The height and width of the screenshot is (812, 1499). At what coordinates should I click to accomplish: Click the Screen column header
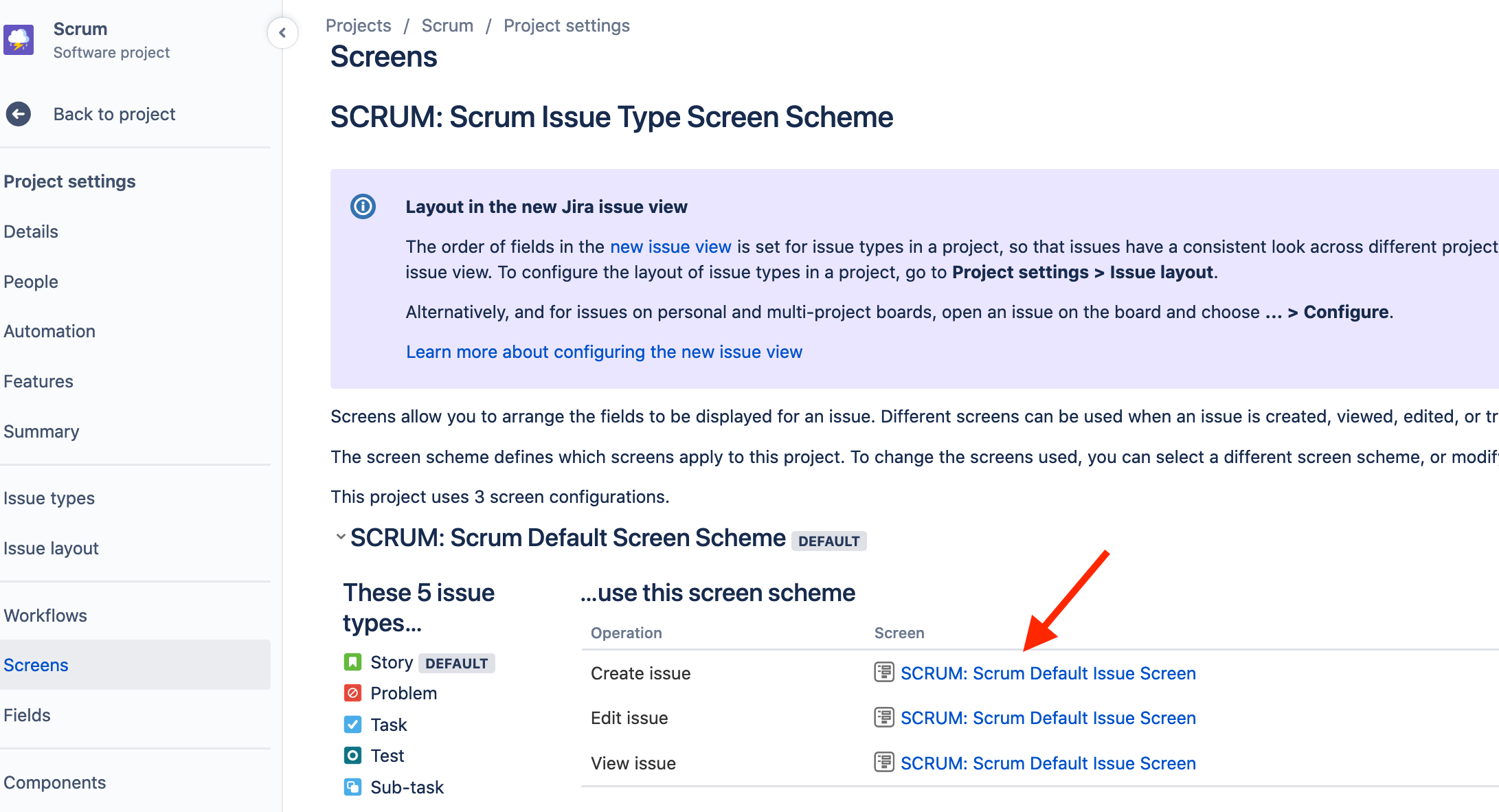899,633
